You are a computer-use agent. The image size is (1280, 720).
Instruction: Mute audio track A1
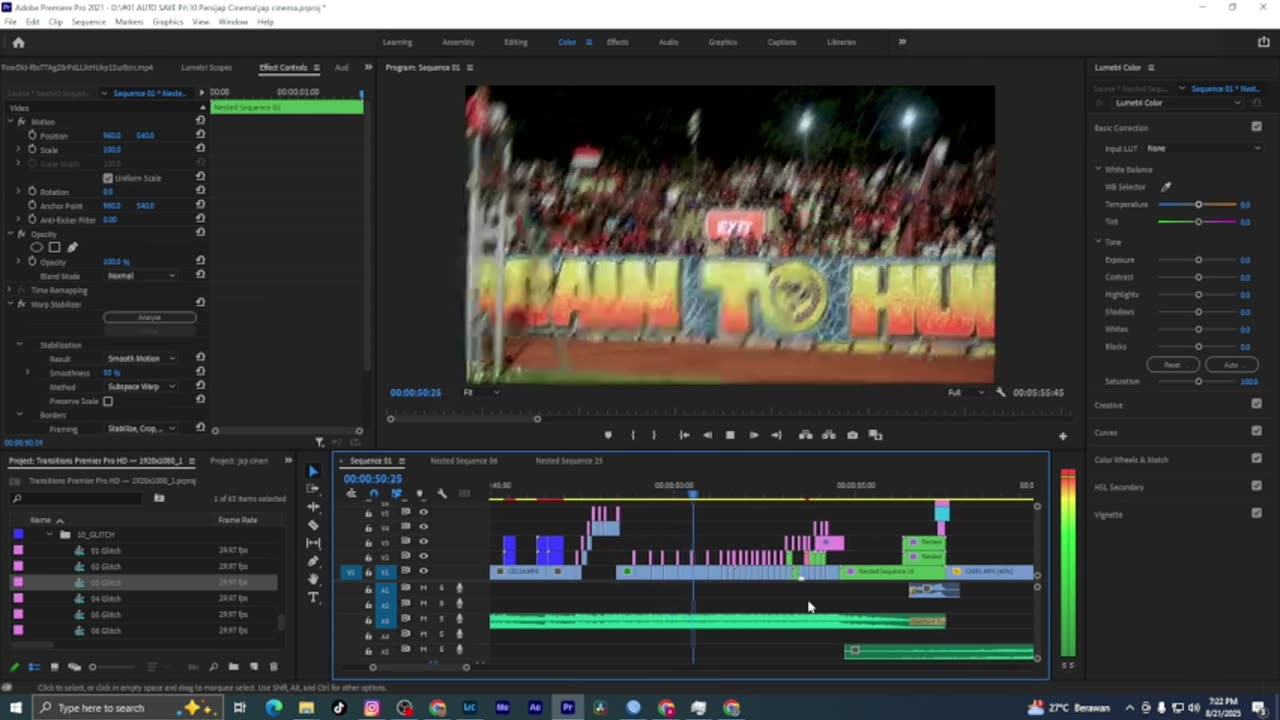pyautogui.click(x=423, y=588)
